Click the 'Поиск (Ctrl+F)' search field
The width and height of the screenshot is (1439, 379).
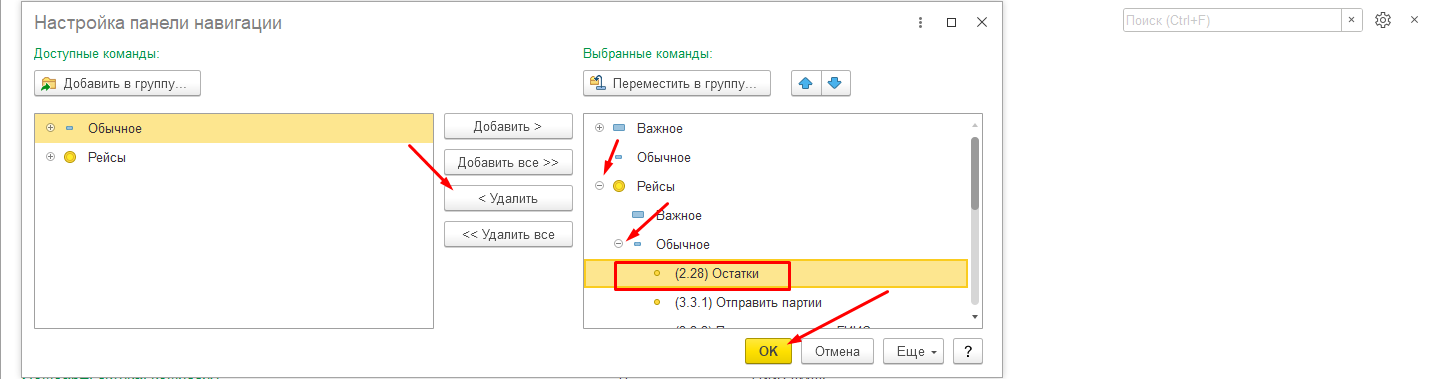point(1231,20)
